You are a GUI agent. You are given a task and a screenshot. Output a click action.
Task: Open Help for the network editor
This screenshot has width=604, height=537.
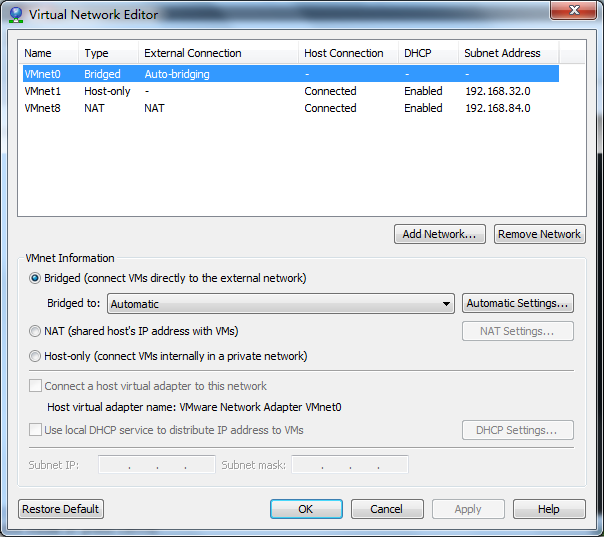[549, 509]
